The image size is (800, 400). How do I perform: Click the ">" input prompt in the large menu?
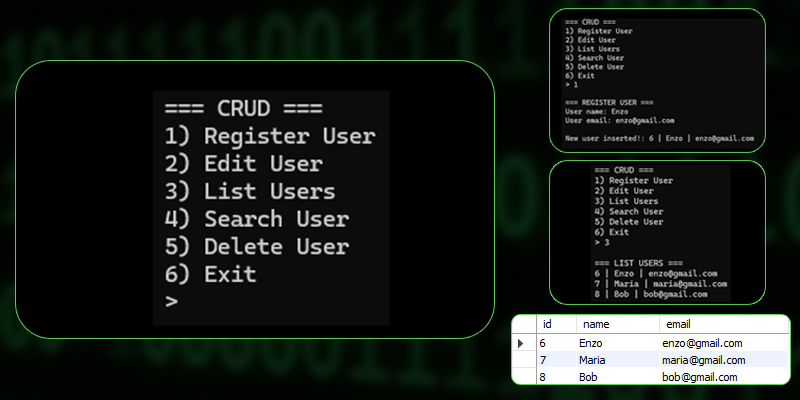171,302
